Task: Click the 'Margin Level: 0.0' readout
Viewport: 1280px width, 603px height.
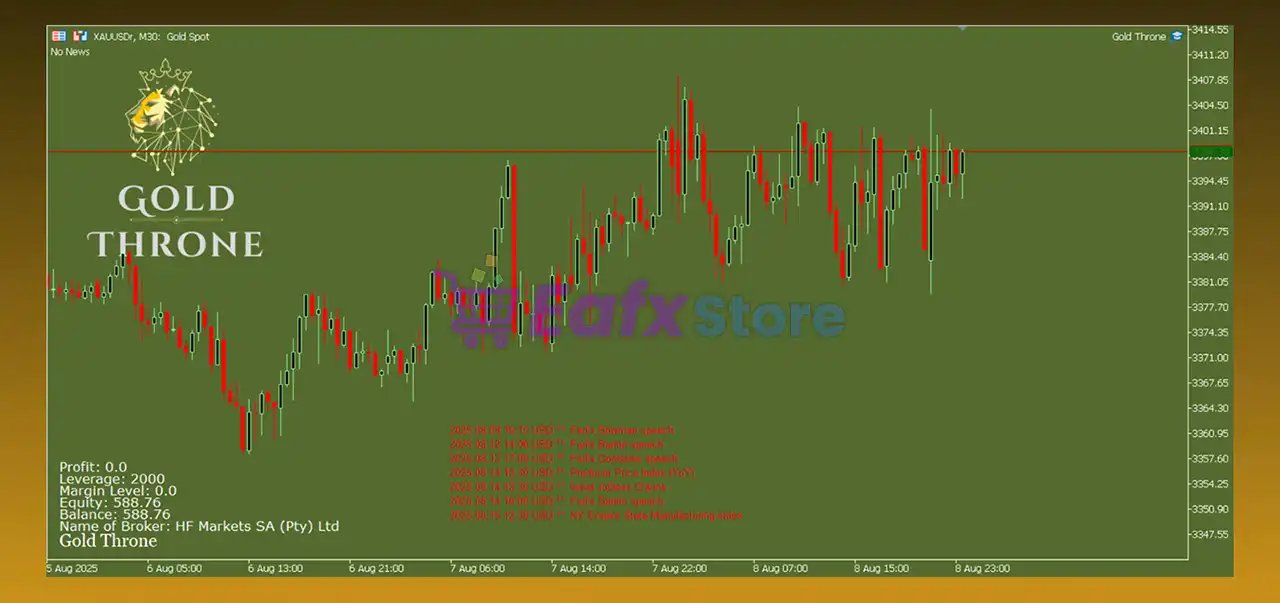Action: (118, 491)
